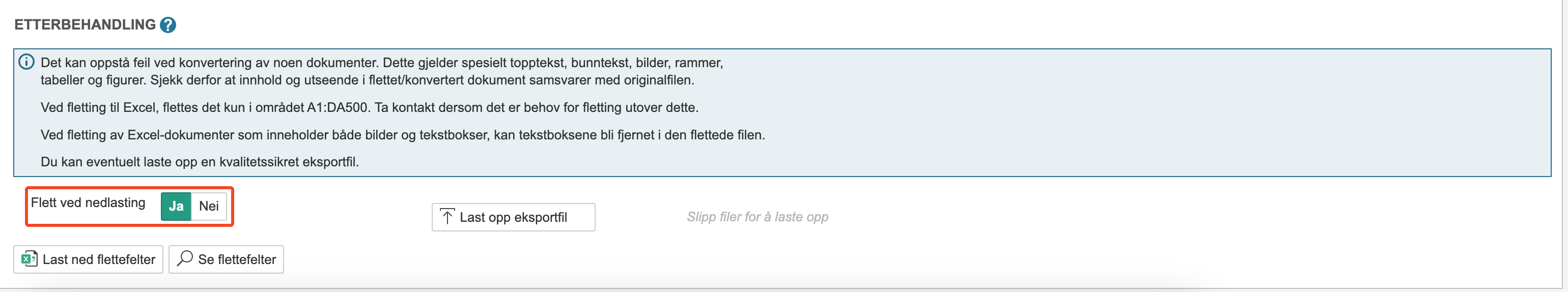Click the help question mark beside ETTERBEHANDLING
Viewport: 1568px width, 292px height.
168,25
